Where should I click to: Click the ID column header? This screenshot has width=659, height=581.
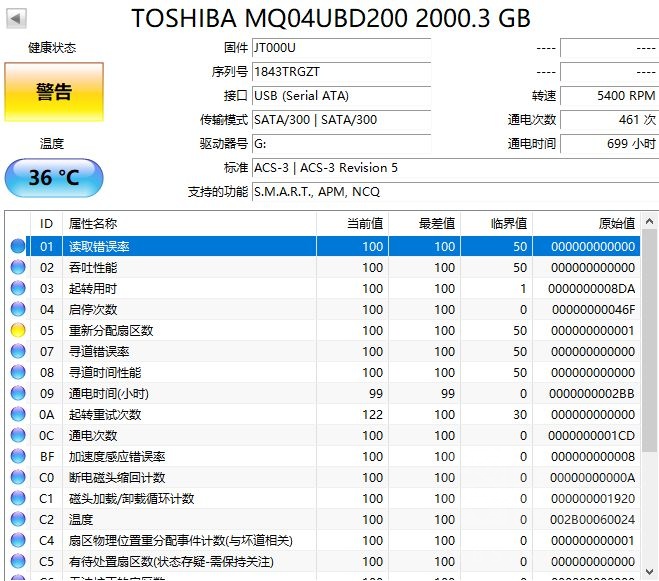coord(46,224)
